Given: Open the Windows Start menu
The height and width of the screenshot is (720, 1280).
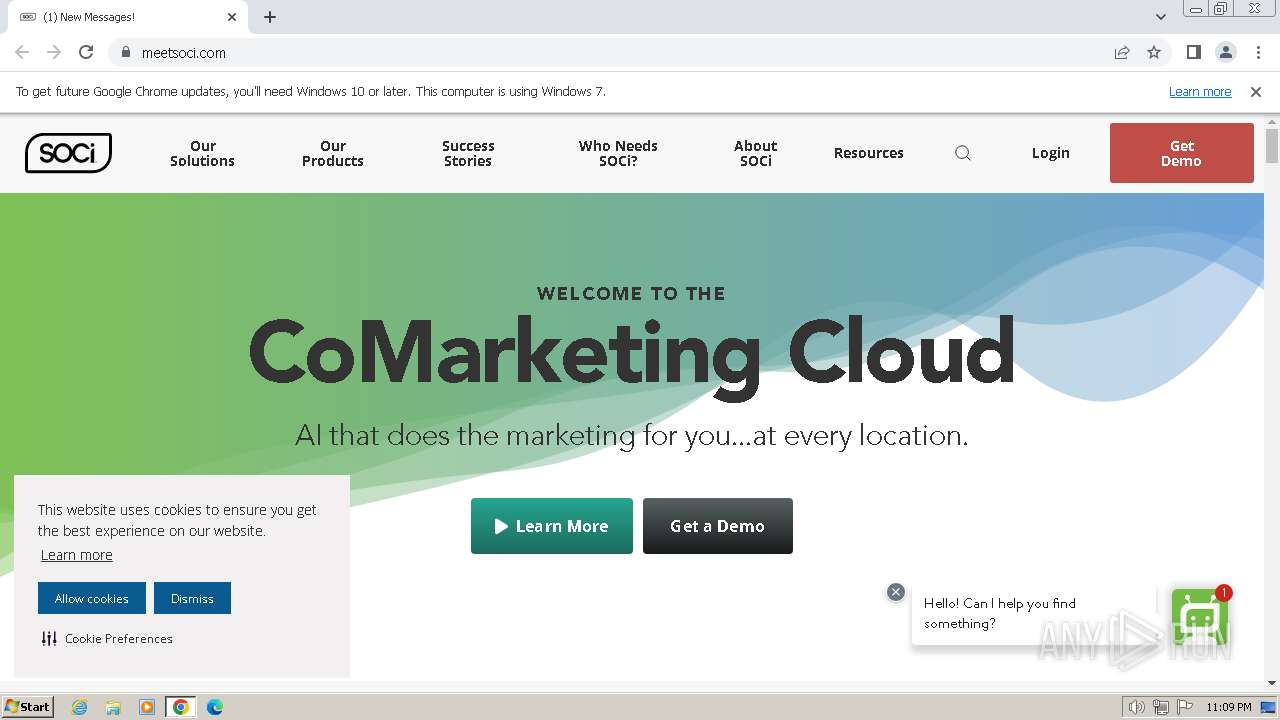Looking at the screenshot, I should (28, 707).
